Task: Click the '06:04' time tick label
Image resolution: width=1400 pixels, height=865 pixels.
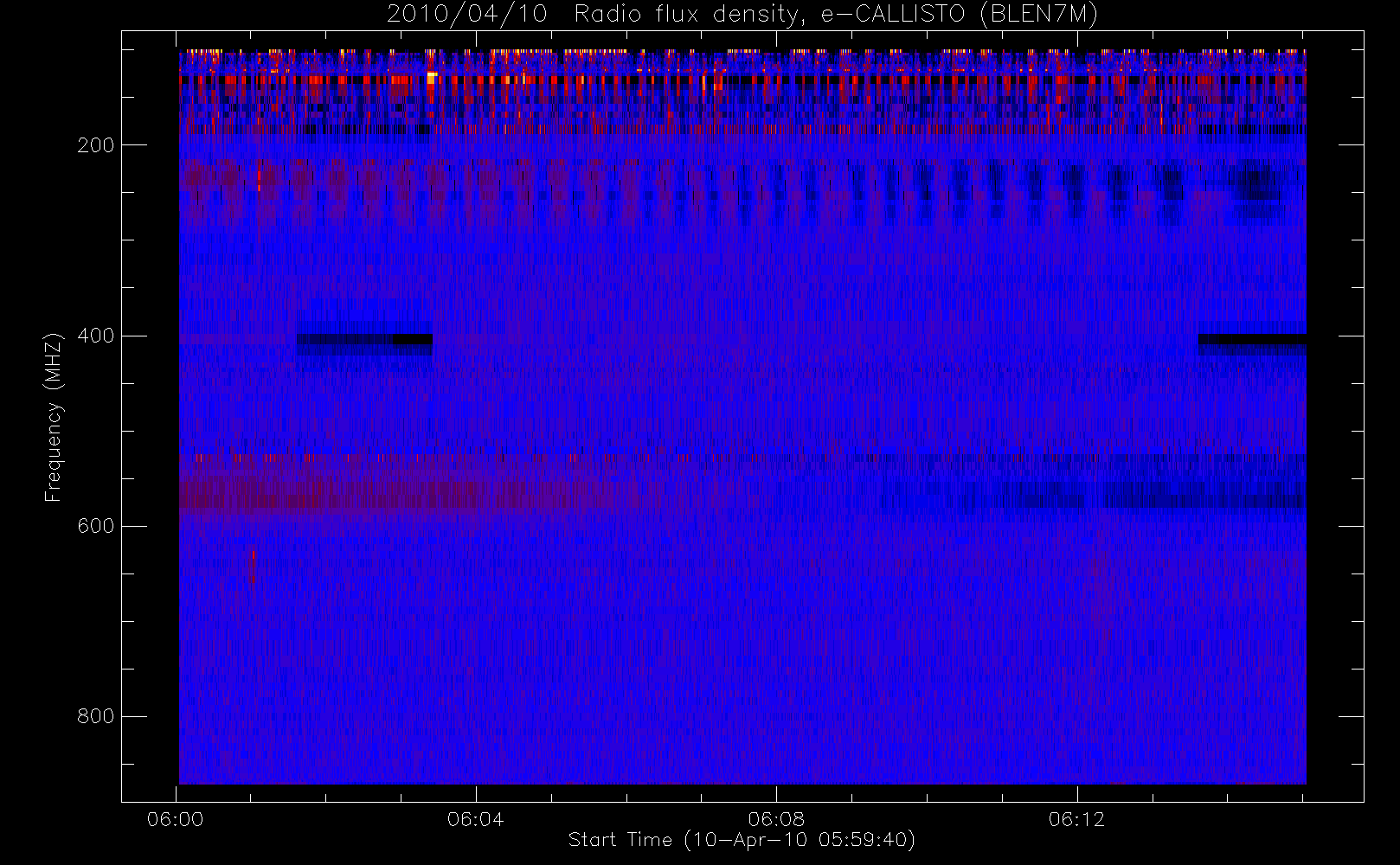Action: point(476,819)
